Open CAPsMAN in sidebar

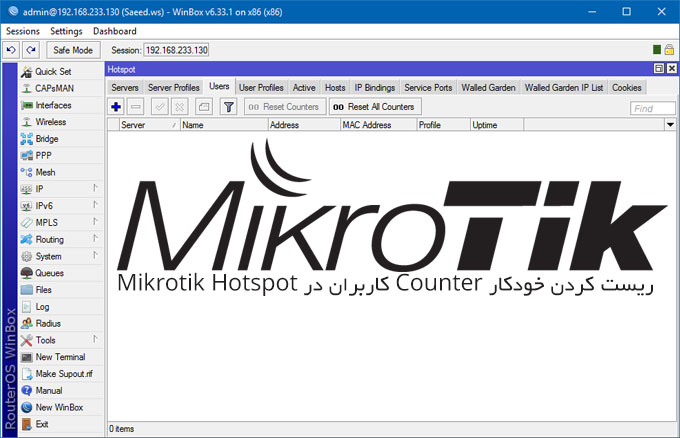pos(61,88)
